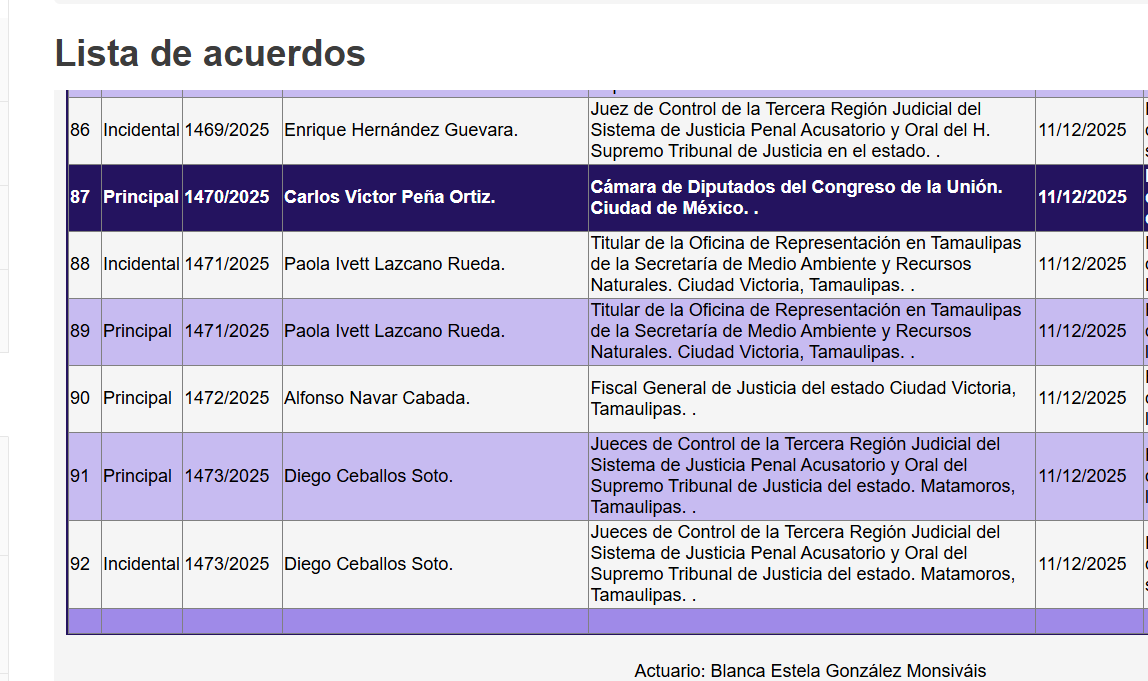Click Actuario Blanca Estela González Monsiváis text
The image size is (1148, 681).
coord(809,671)
